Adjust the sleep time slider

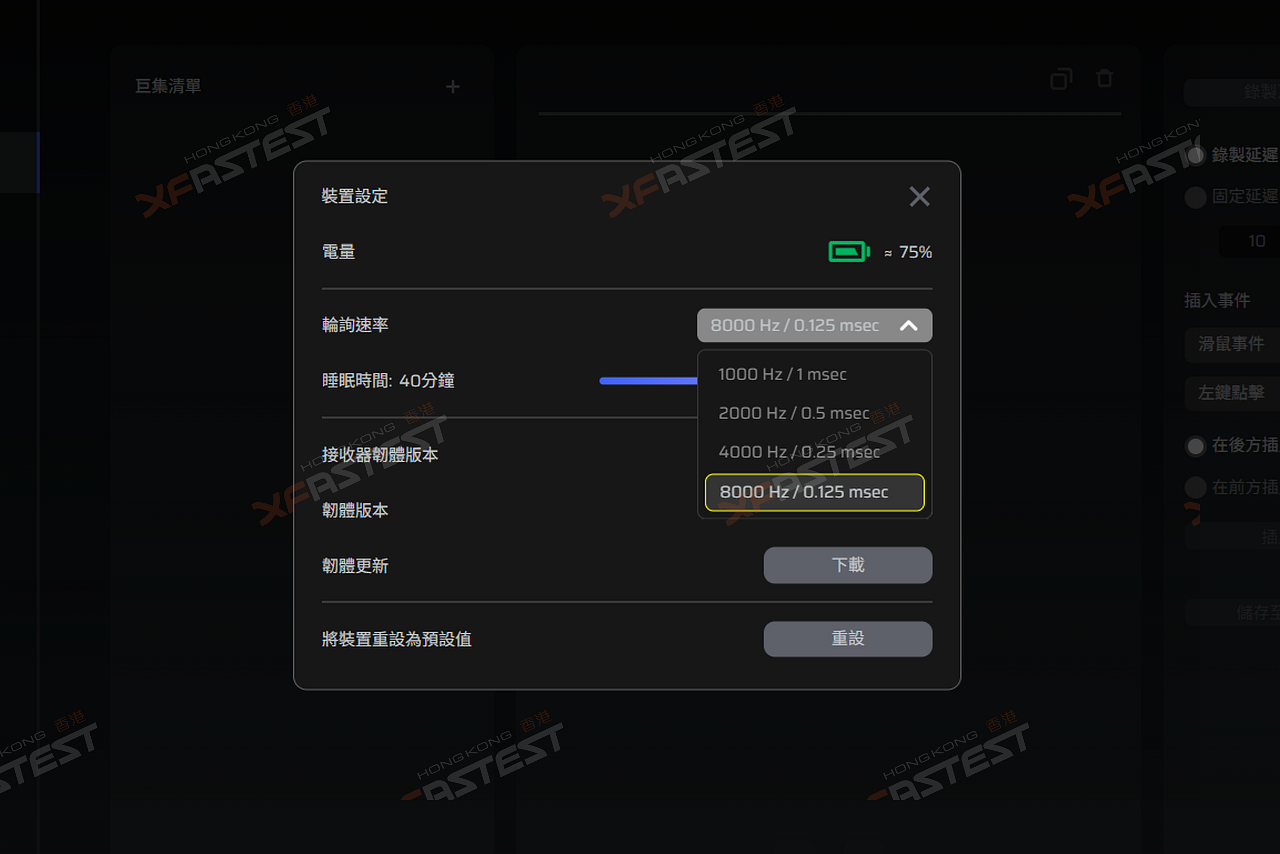(x=648, y=381)
